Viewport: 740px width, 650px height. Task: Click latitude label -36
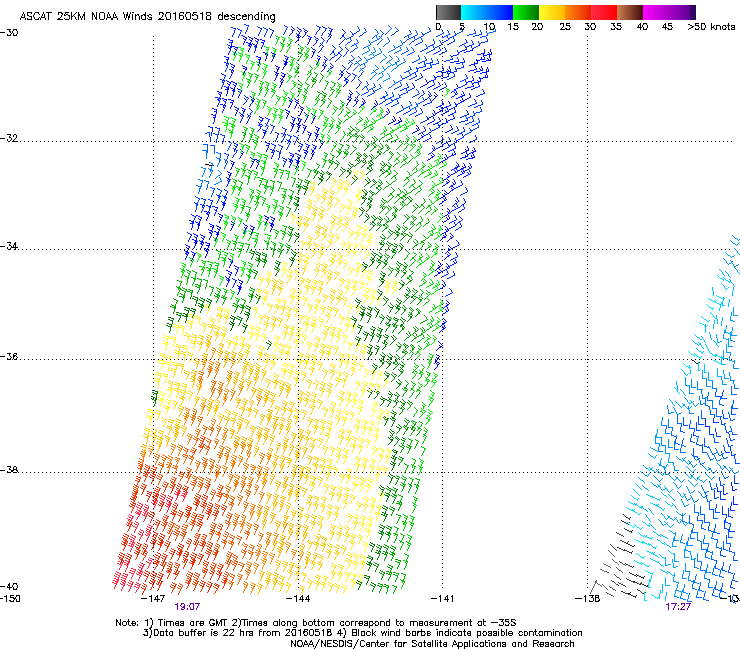pyautogui.click(x=9, y=356)
